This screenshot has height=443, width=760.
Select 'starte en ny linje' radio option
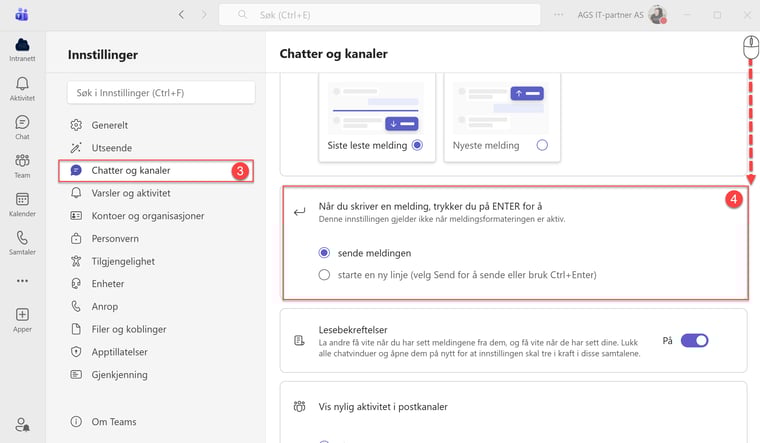(x=323, y=275)
